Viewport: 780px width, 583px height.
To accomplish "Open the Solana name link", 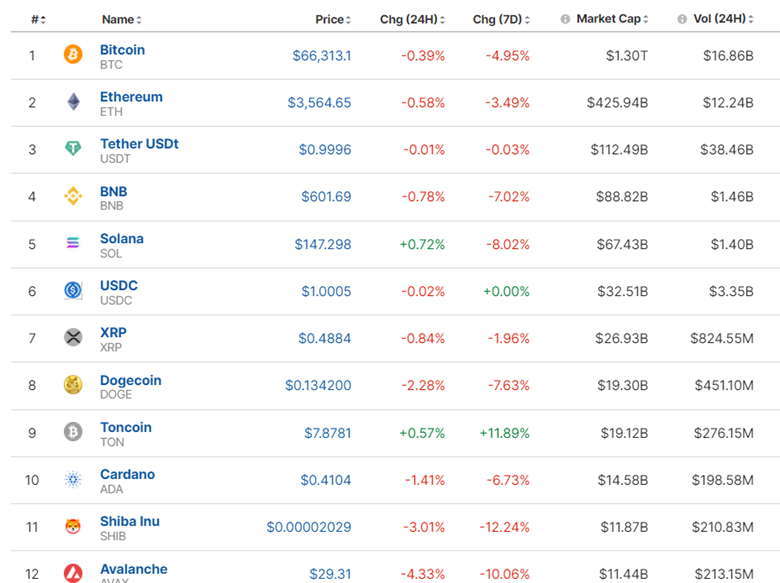I will click(122, 239).
